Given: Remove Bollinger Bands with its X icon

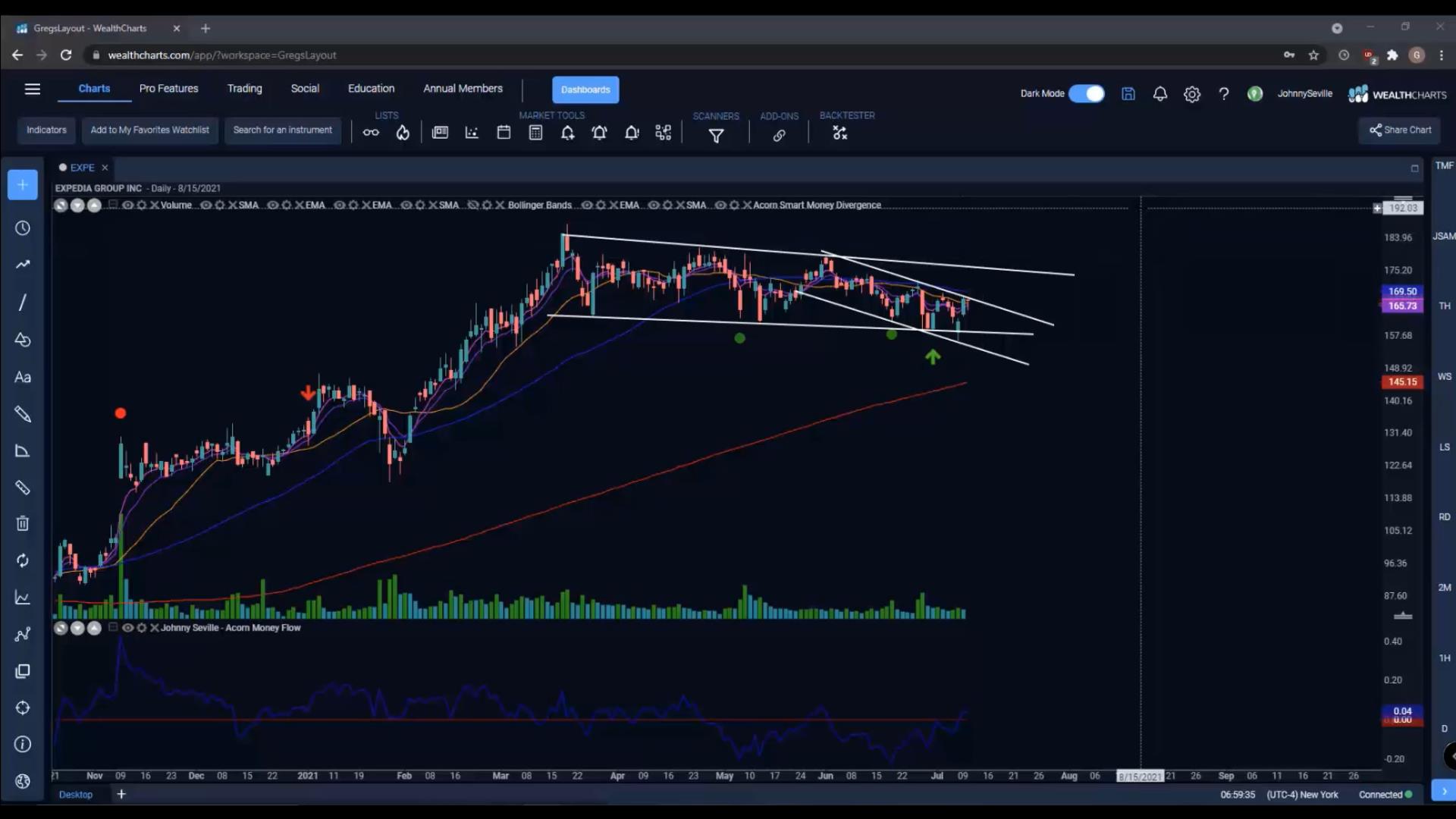Looking at the screenshot, I should (x=500, y=205).
